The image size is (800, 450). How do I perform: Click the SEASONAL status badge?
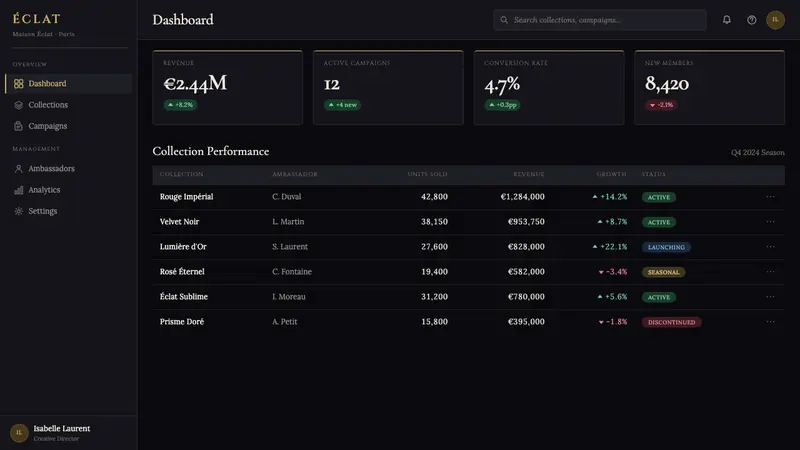(x=663, y=272)
